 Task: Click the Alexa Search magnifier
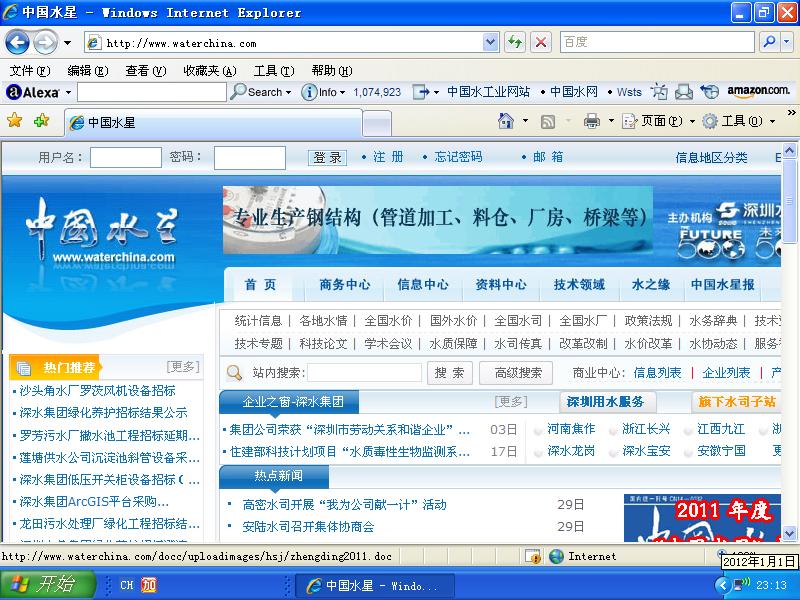click(x=238, y=92)
